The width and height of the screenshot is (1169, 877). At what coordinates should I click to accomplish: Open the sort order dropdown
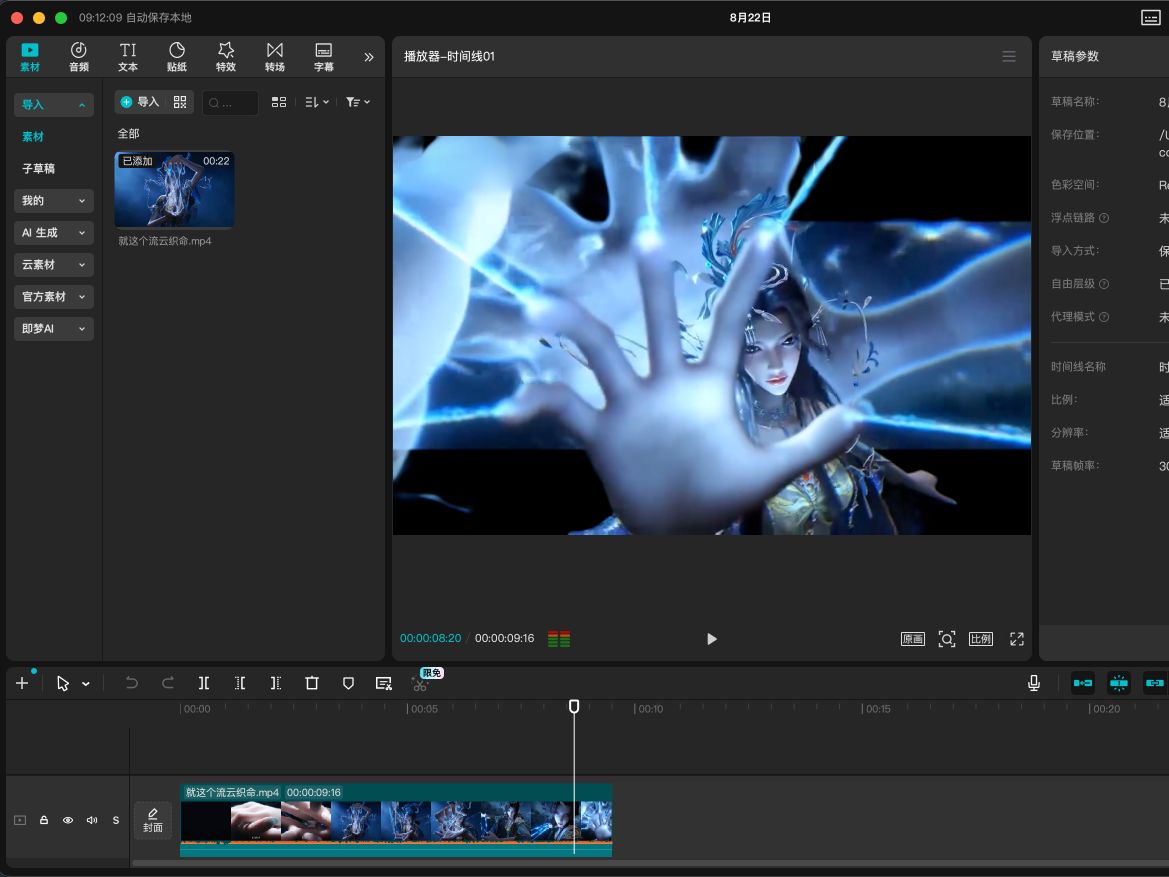click(317, 102)
